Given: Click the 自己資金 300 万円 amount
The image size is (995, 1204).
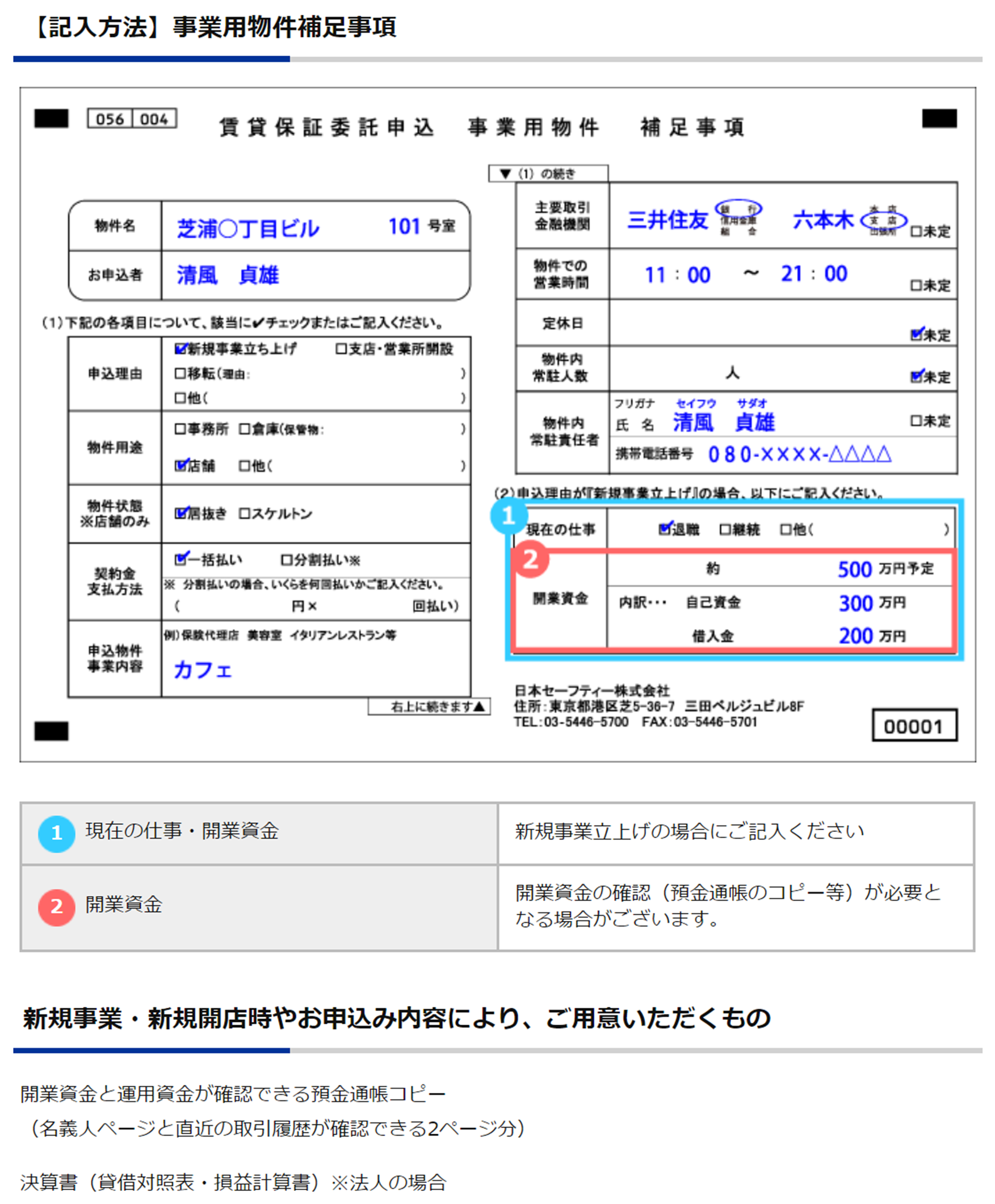Looking at the screenshot, I should pos(872,603).
